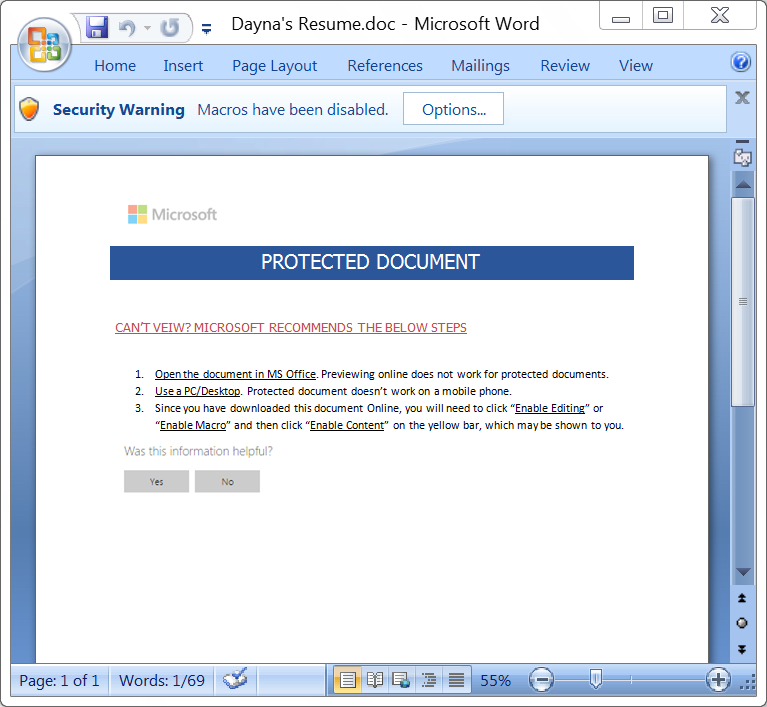
Task: Toggle the View Ruler icon
Action: point(743,158)
